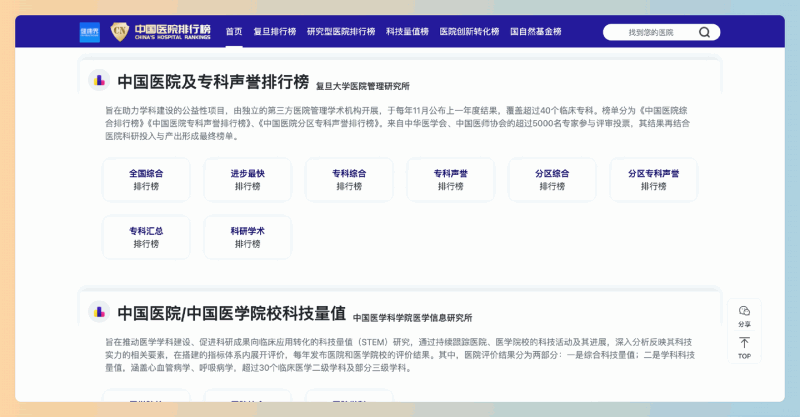Image resolution: width=800 pixels, height=417 pixels.
Task: Open the 专科声誉 排行榜 card
Action: 451,180
